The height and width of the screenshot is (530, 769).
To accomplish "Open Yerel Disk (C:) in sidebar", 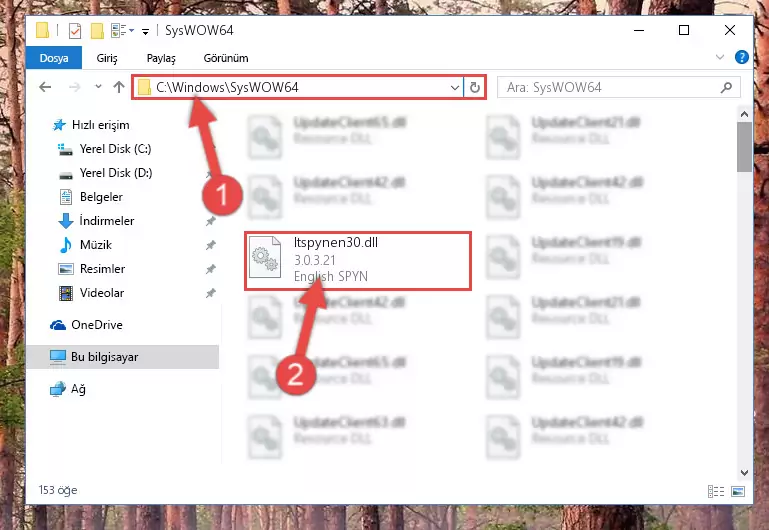I will pyautogui.click(x=115, y=149).
